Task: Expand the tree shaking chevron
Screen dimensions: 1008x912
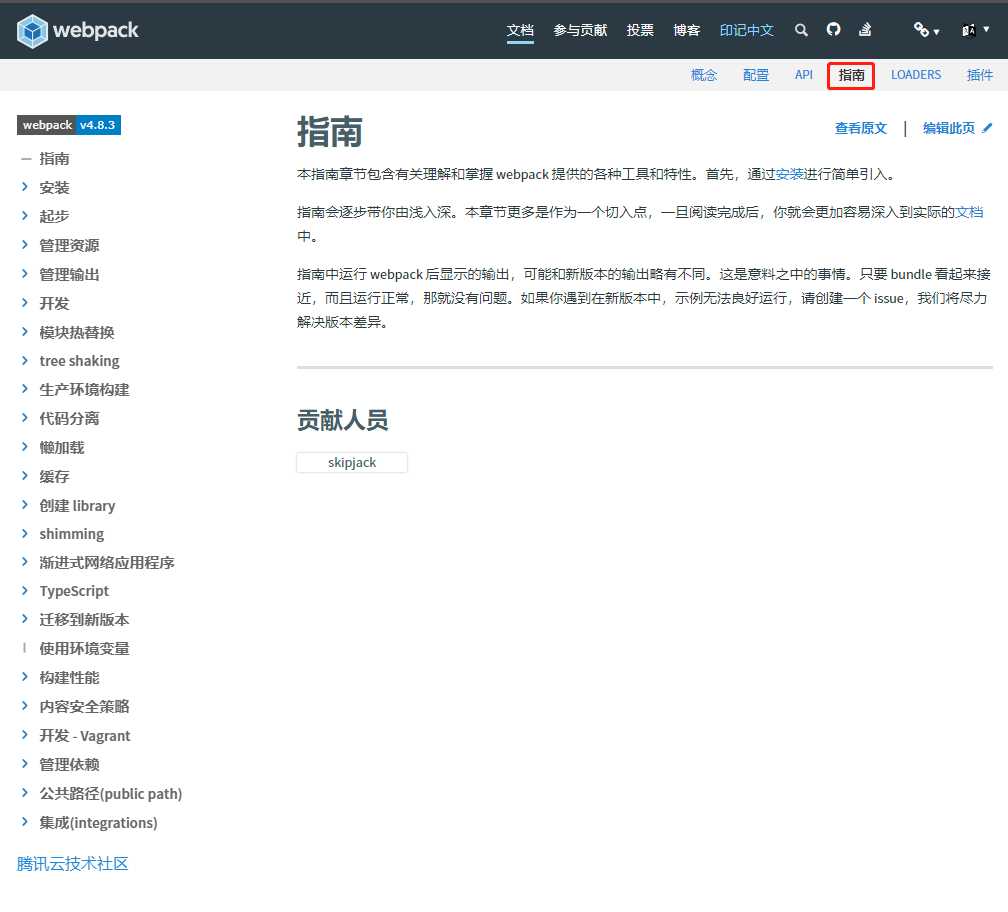Action: (x=24, y=361)
